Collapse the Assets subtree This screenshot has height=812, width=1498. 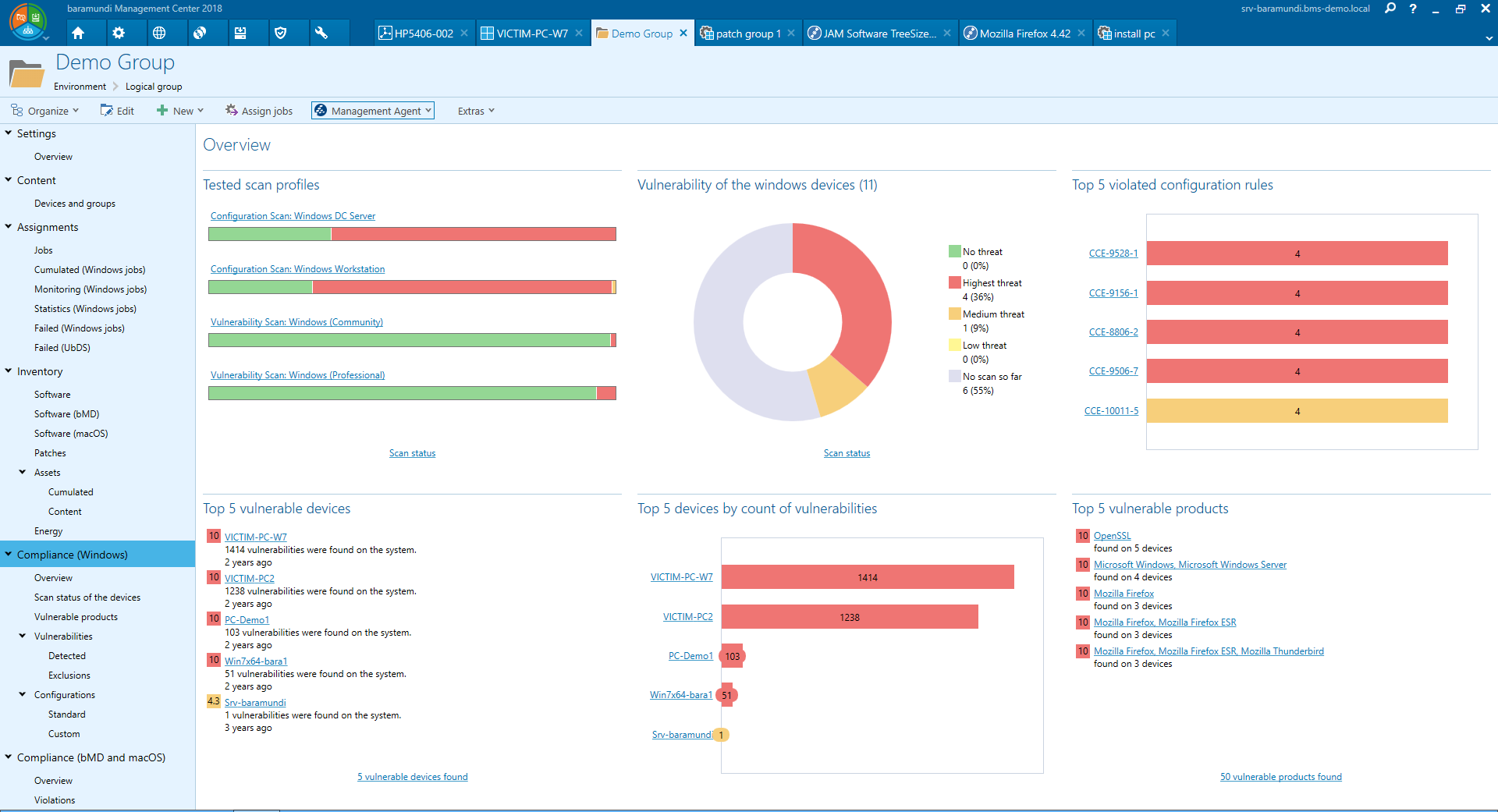coord(23,472)
